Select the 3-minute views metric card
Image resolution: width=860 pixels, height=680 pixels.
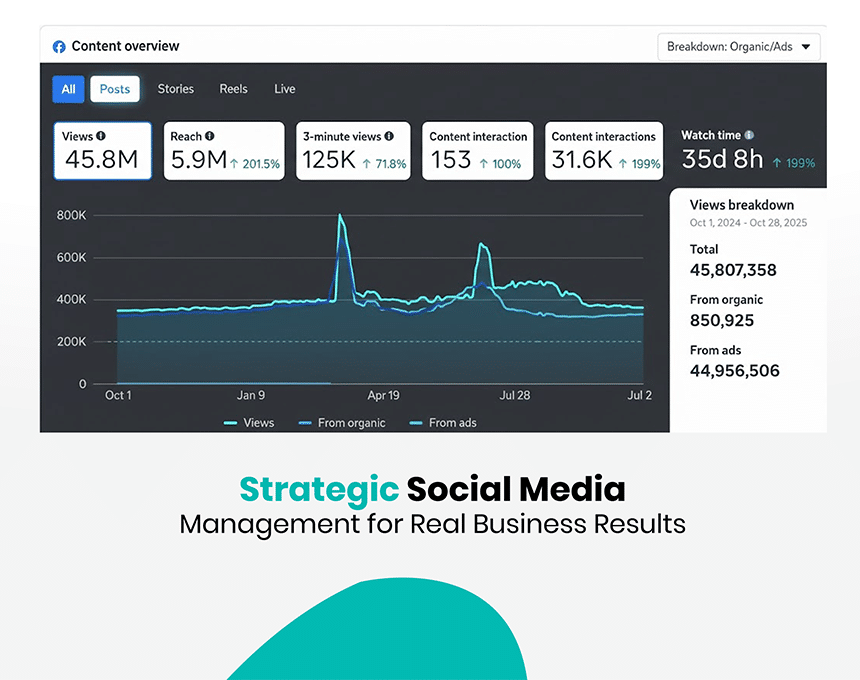(354, 151)
